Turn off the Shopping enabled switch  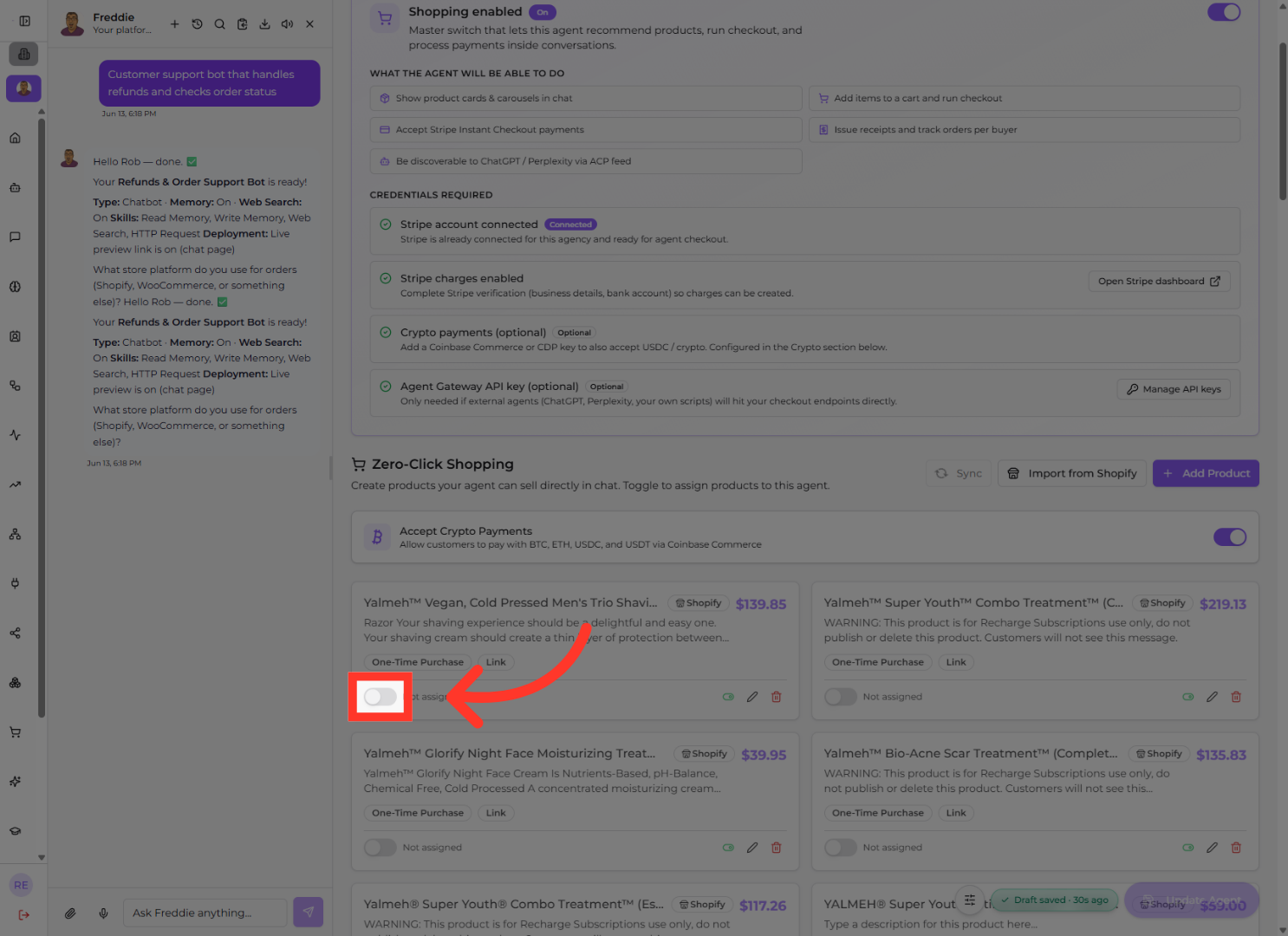1224,12
